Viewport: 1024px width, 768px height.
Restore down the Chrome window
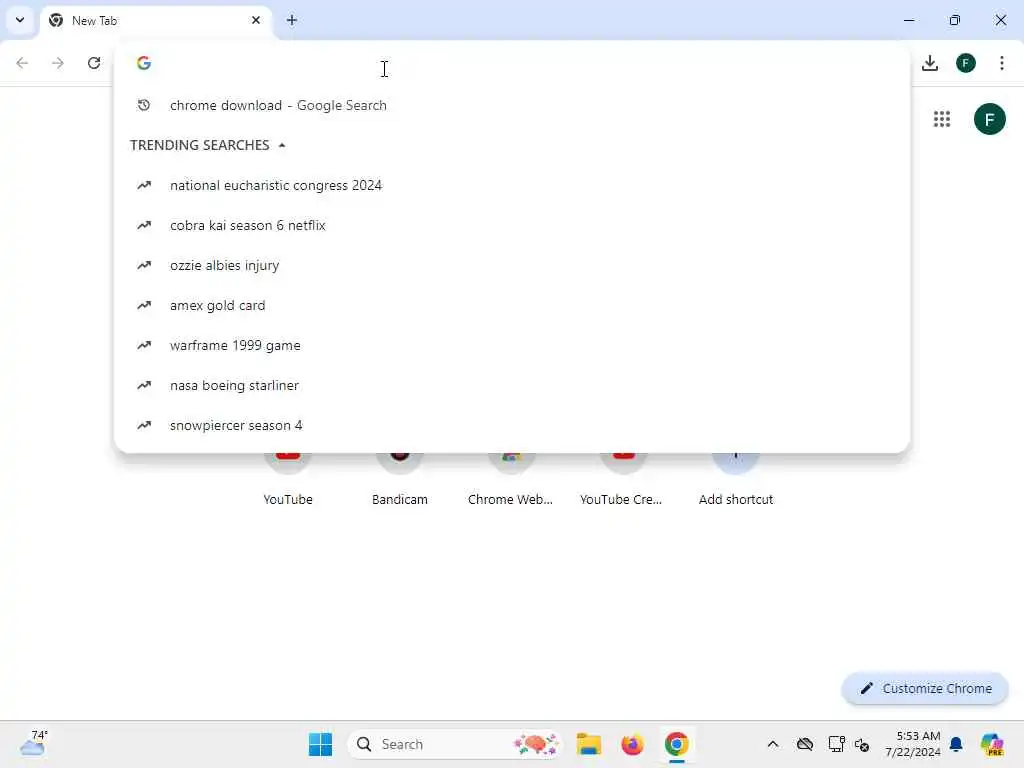click(955, 20)
